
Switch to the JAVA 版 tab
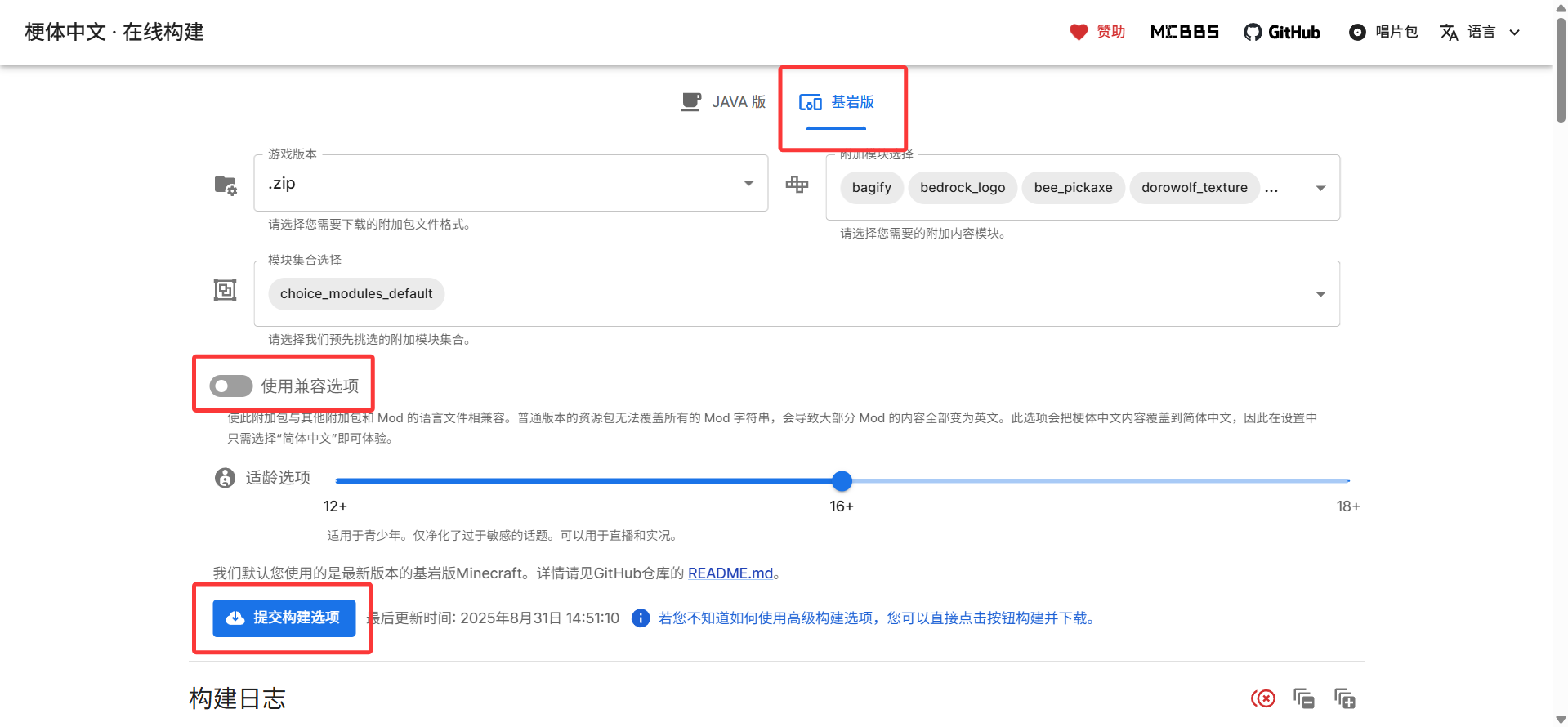724,102
